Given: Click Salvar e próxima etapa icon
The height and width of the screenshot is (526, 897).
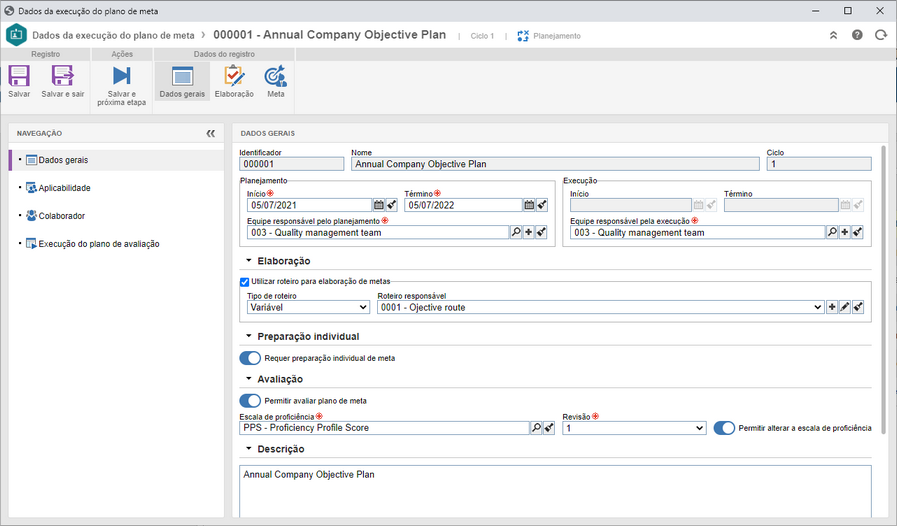Looking at the screenshot, I should click(x=121, y=76).
